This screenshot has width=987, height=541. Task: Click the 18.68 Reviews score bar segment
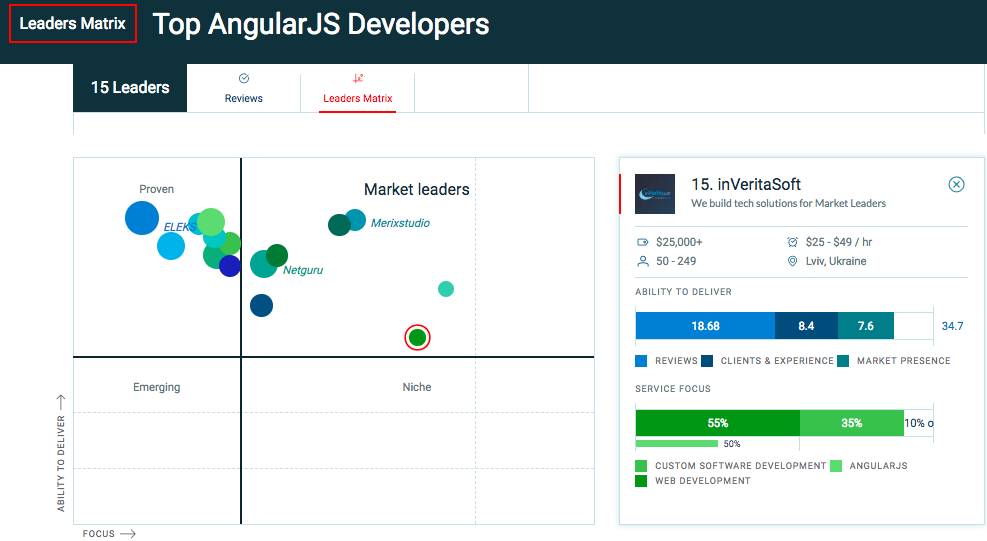tap(705, 326)
